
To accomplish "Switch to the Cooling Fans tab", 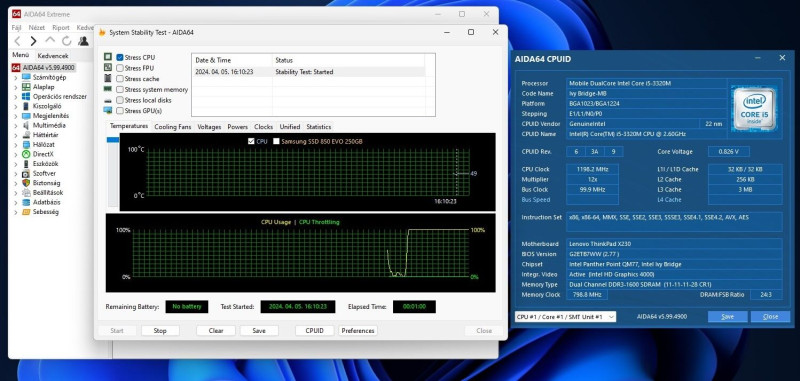I will click(172, 126).
